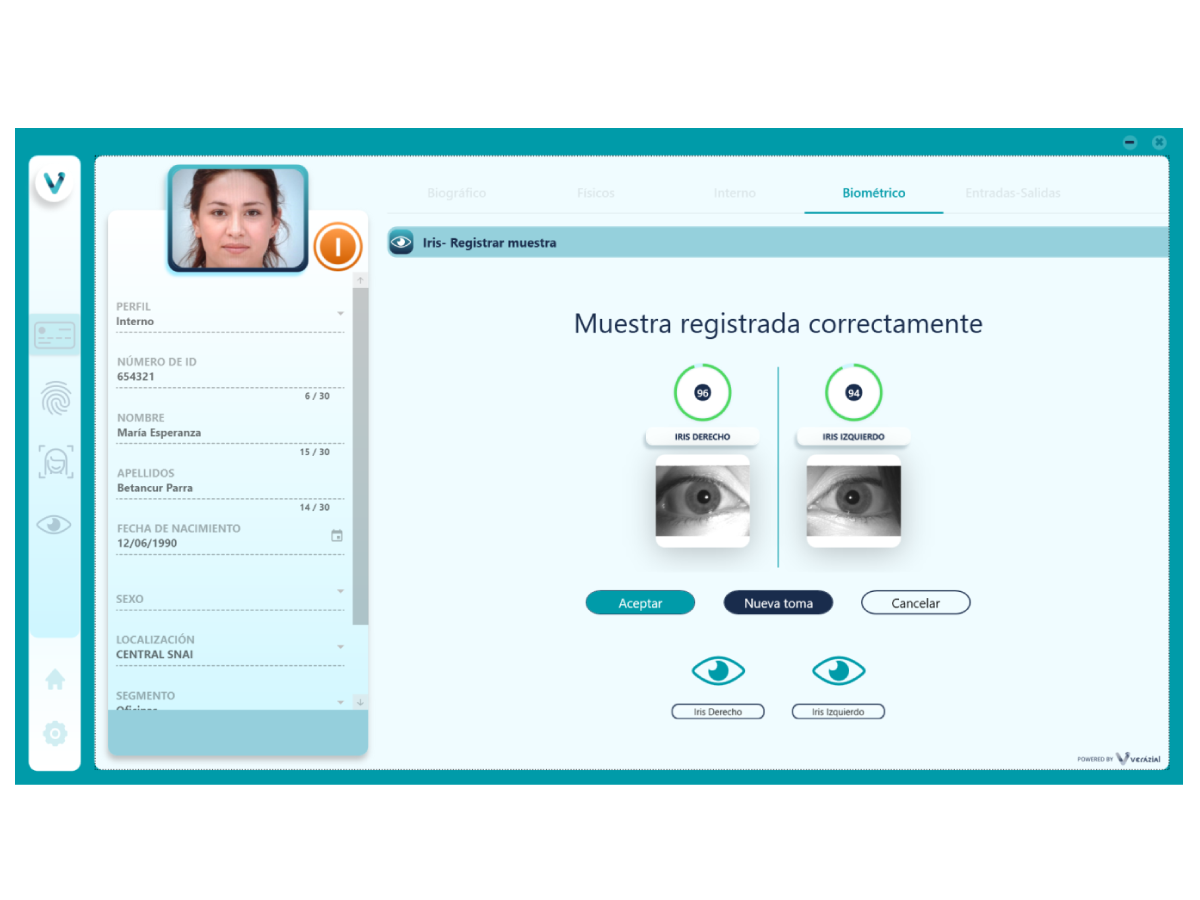Switch to the Biográfico tab
This screenshot has width=1200, height=900.
[x=456, y=193]
